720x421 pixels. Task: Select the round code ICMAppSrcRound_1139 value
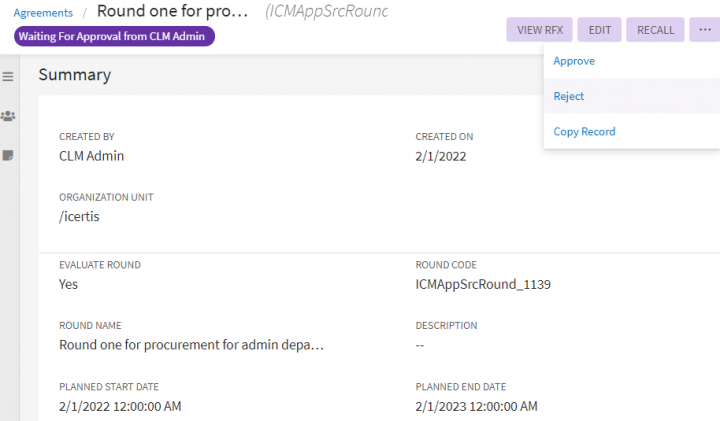(483, 284)
